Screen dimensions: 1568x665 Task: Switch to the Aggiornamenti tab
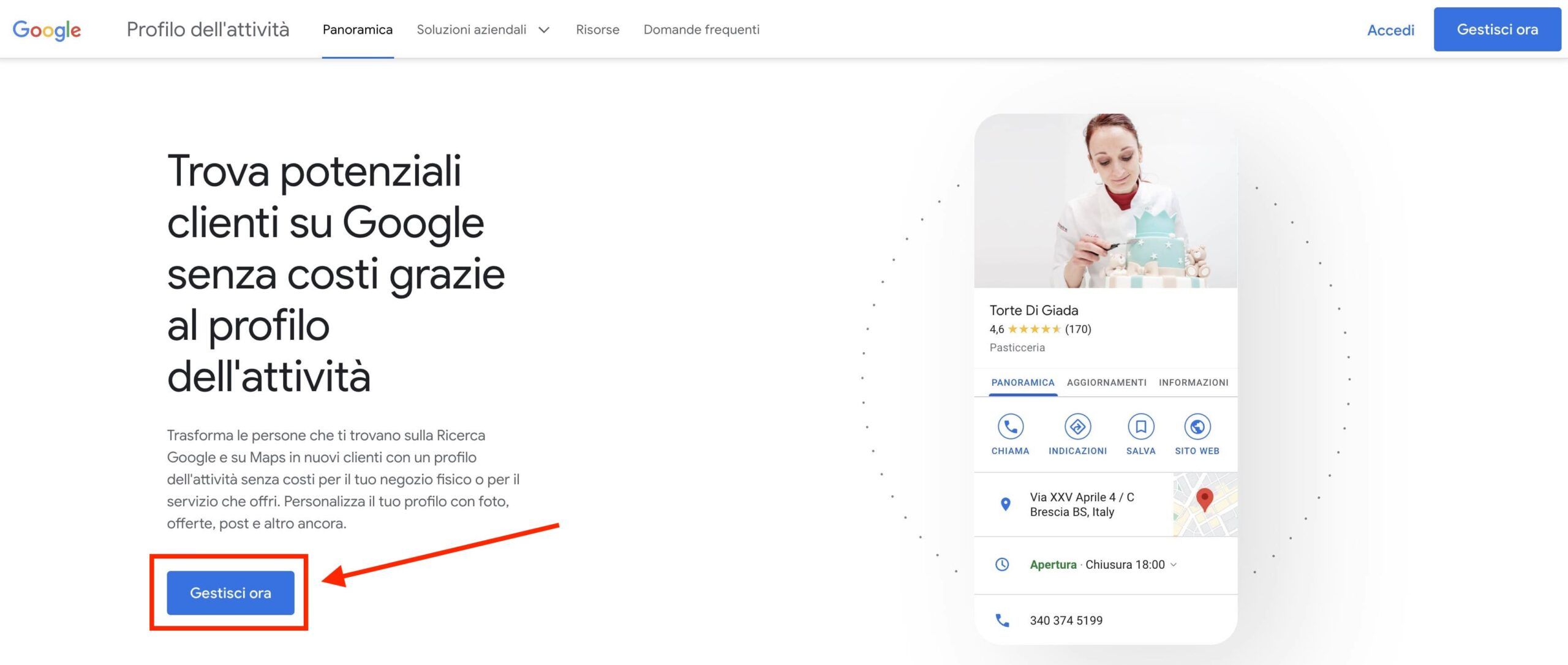pos(1106,382)
